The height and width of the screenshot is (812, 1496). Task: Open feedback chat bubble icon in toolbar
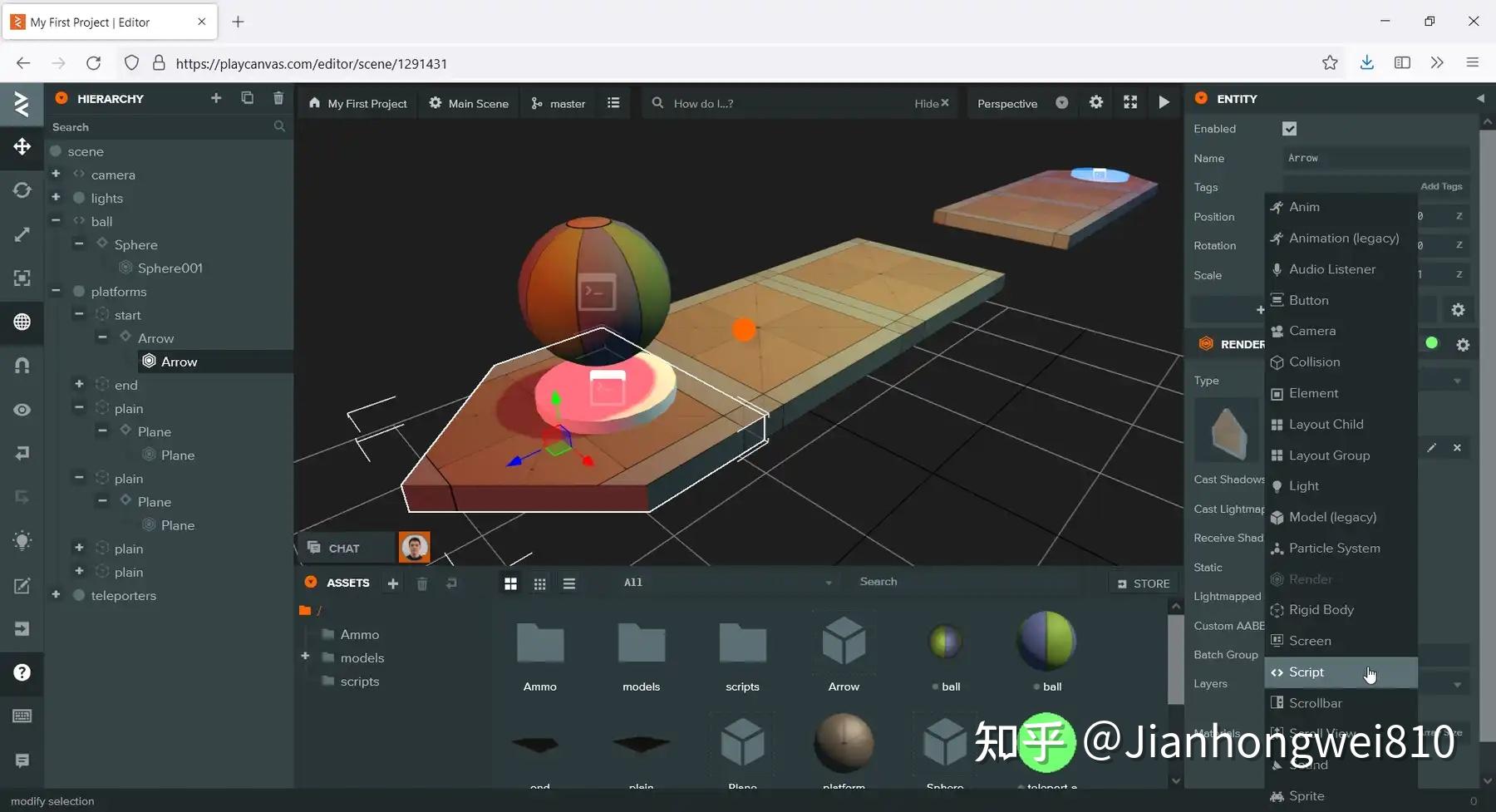click(22, 760)
